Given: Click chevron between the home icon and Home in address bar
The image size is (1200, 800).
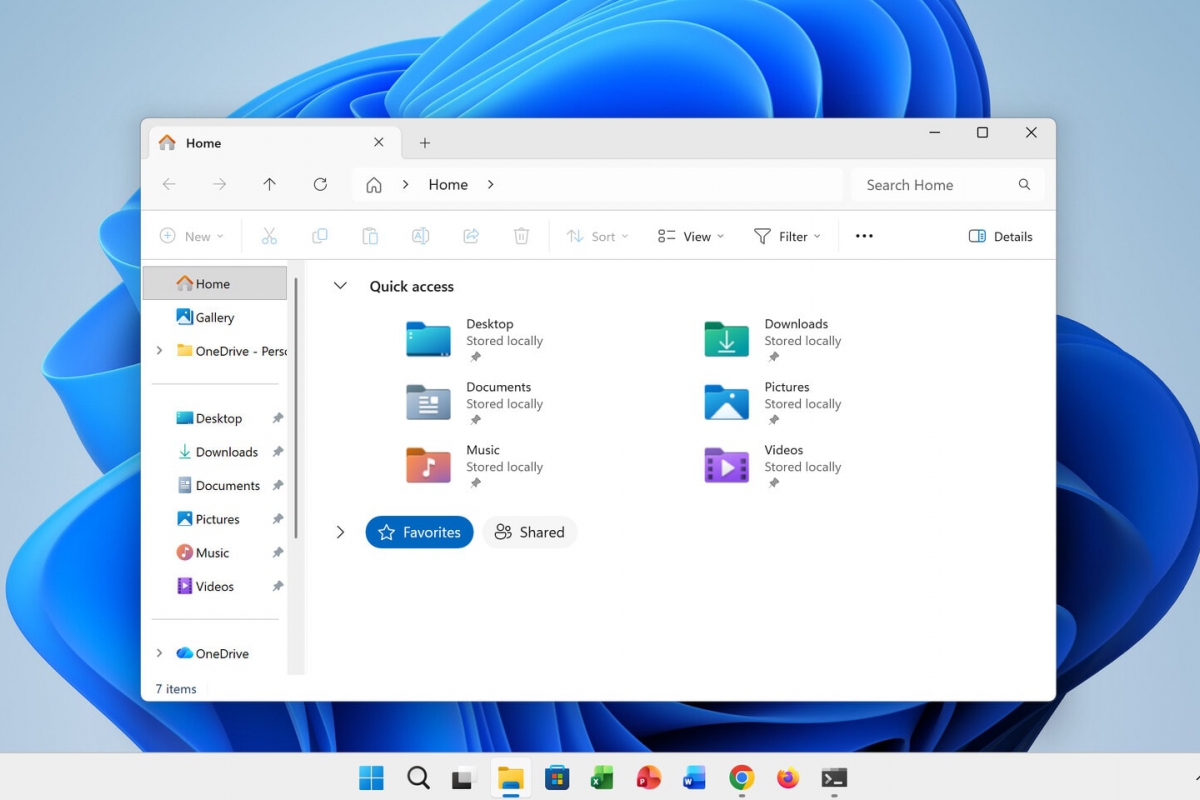Looking at the screenshot, I should click(x=406, y=185).
